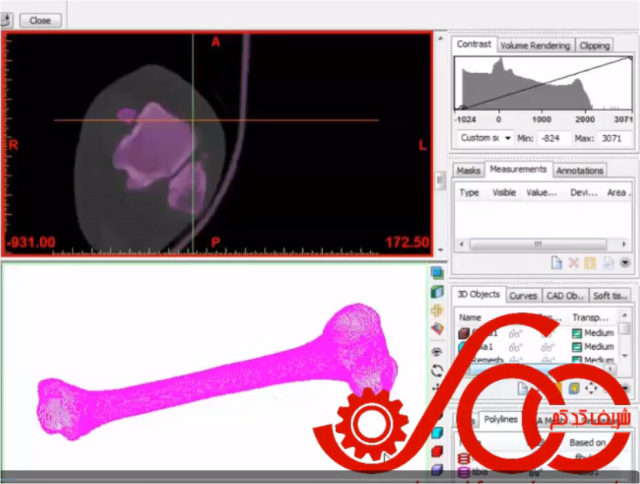The height and width of the screenshot is (484, 640).
Task: Select the Measurements tab
Action: click(518, 169)
